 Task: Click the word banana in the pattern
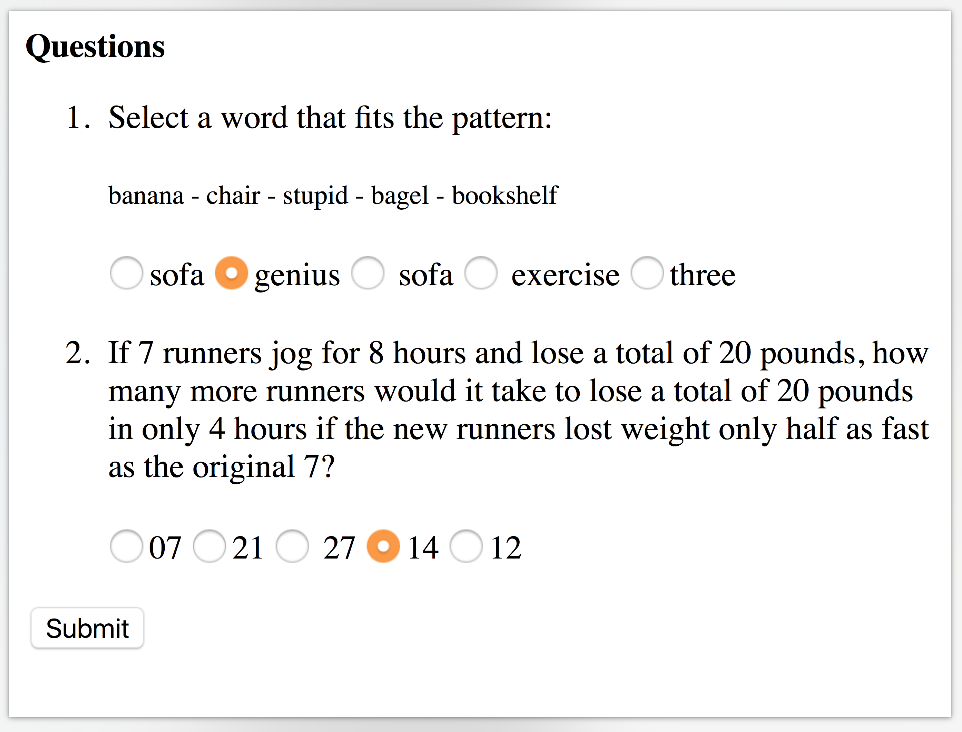point(146,196)
